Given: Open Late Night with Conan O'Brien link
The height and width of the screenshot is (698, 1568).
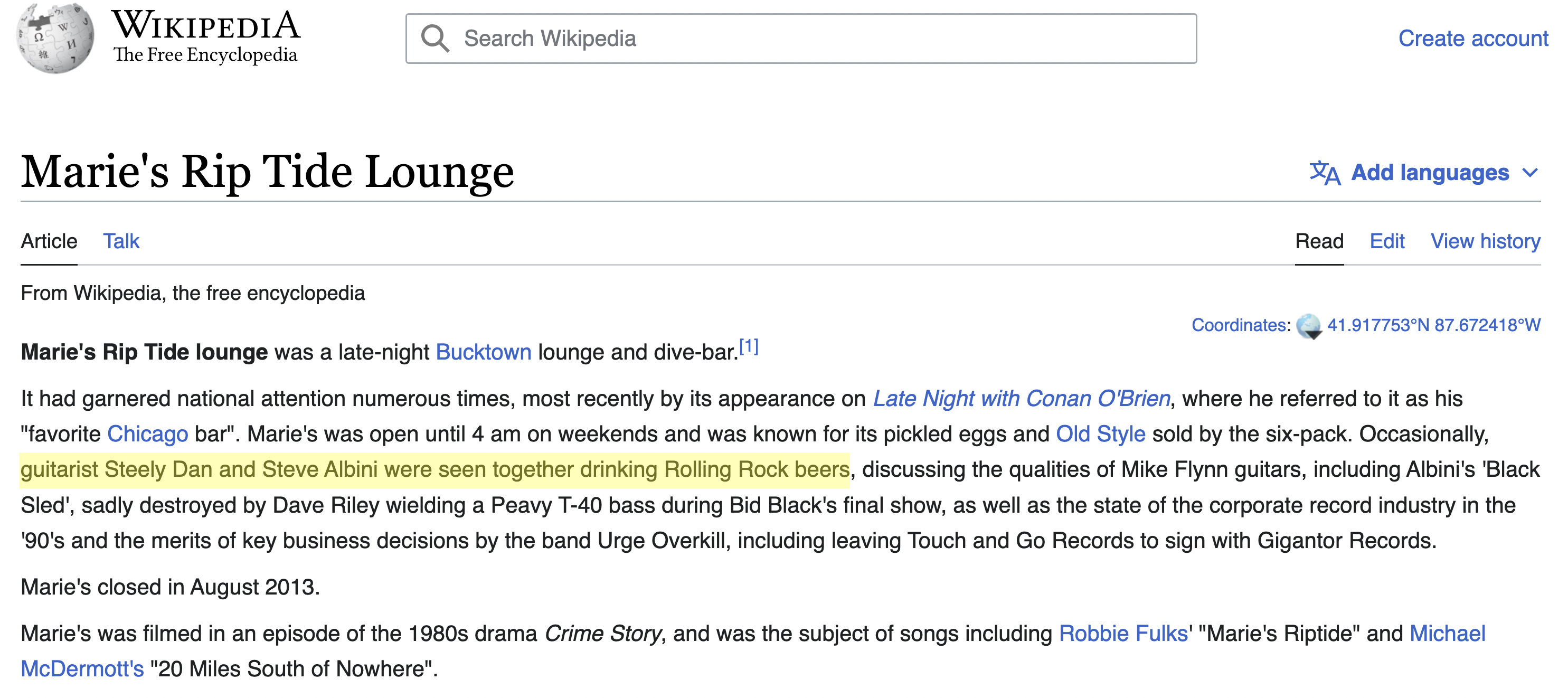Looking at the screenshot, I should [x=1022, y=399].
